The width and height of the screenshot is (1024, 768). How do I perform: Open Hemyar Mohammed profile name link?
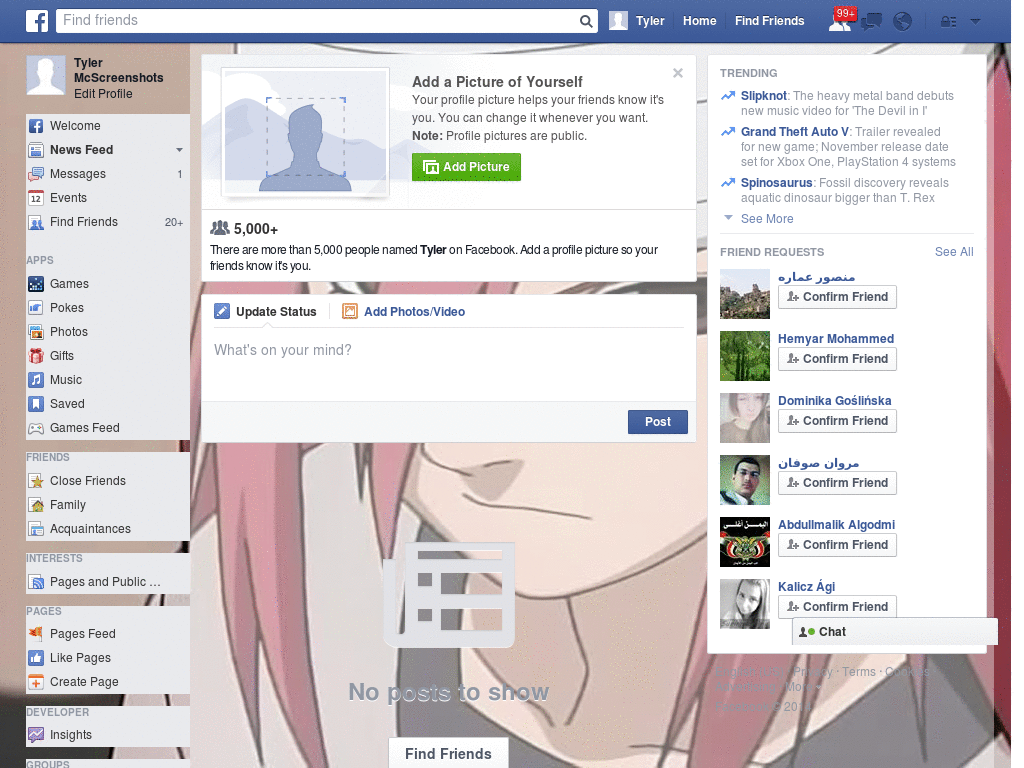coord(836,339)
